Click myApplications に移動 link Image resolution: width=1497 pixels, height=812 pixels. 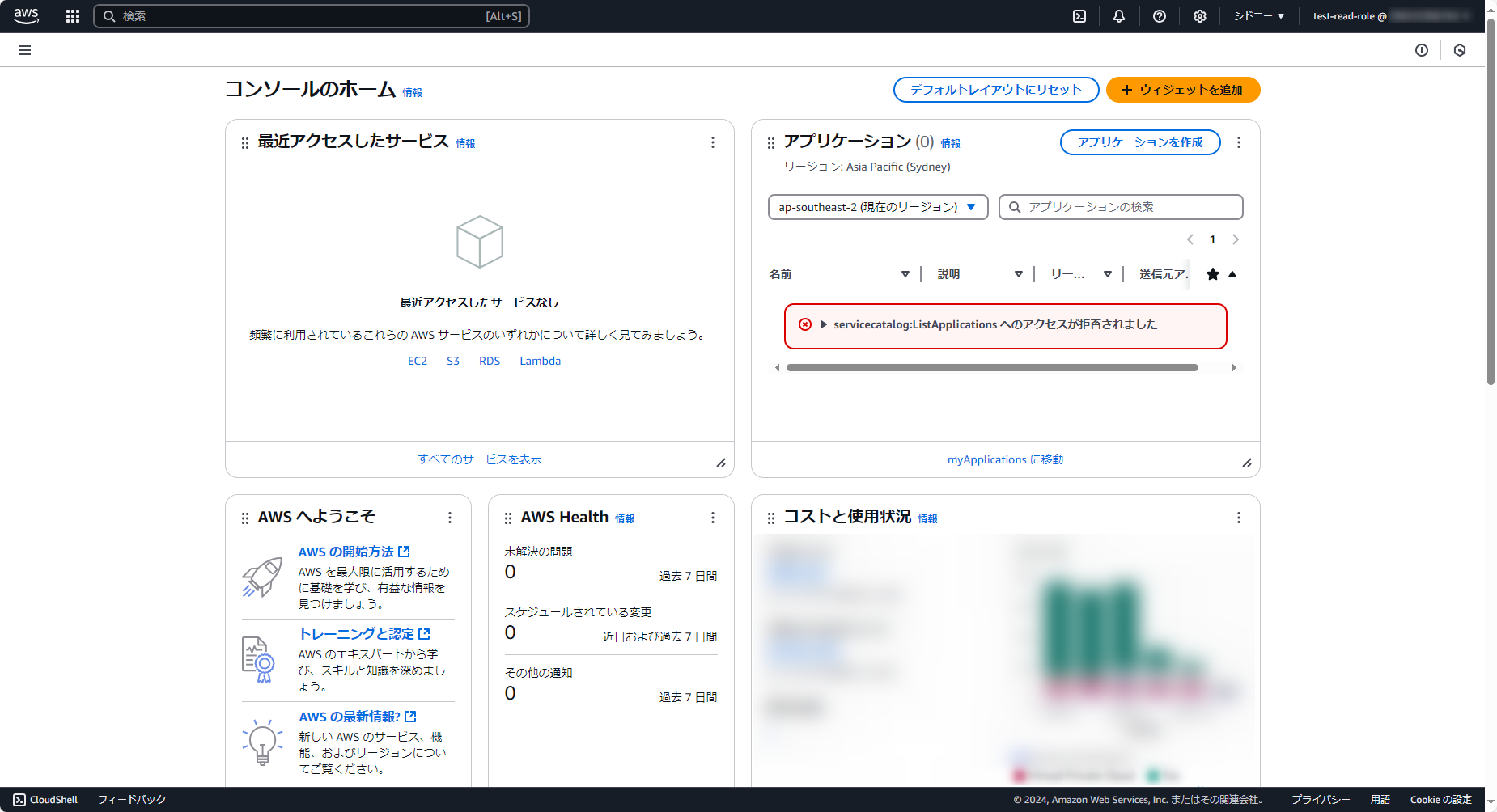pyautogui.click(x=1006, y=459)
